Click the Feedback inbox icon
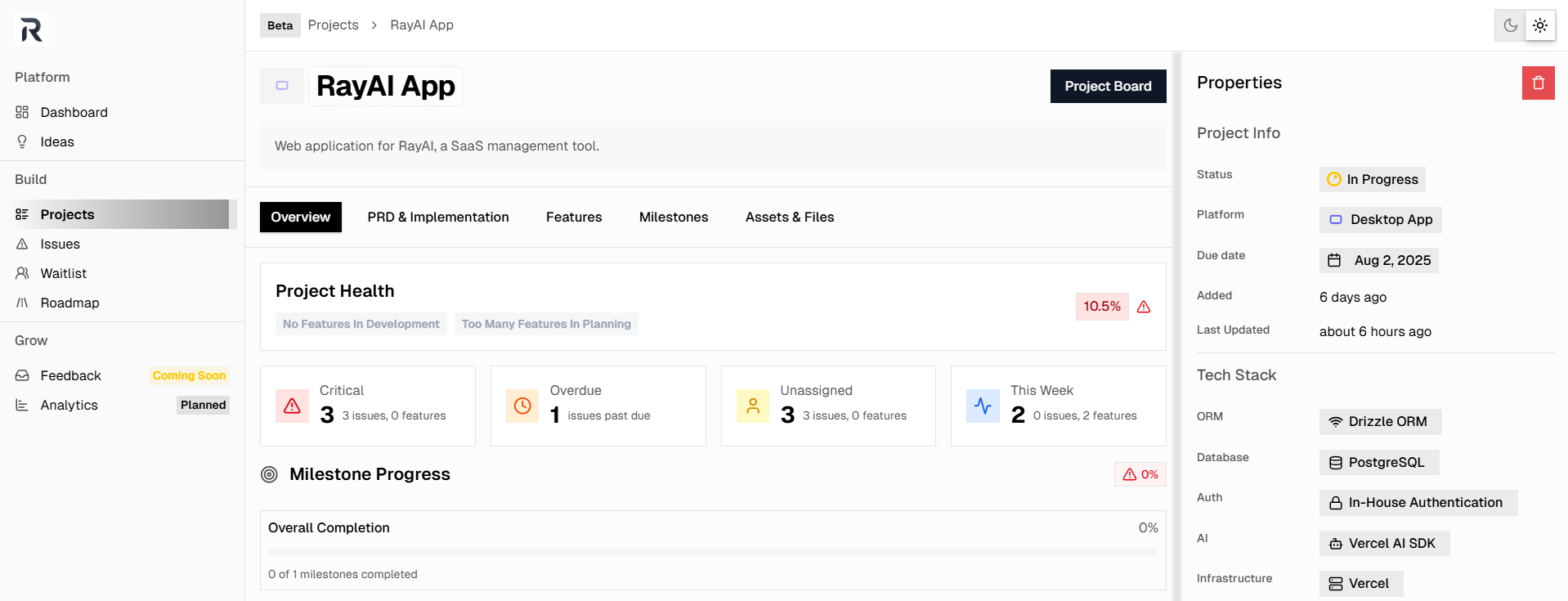Image resolution: width=1568 pixels, height=601 pixels. tap(22, 375)
